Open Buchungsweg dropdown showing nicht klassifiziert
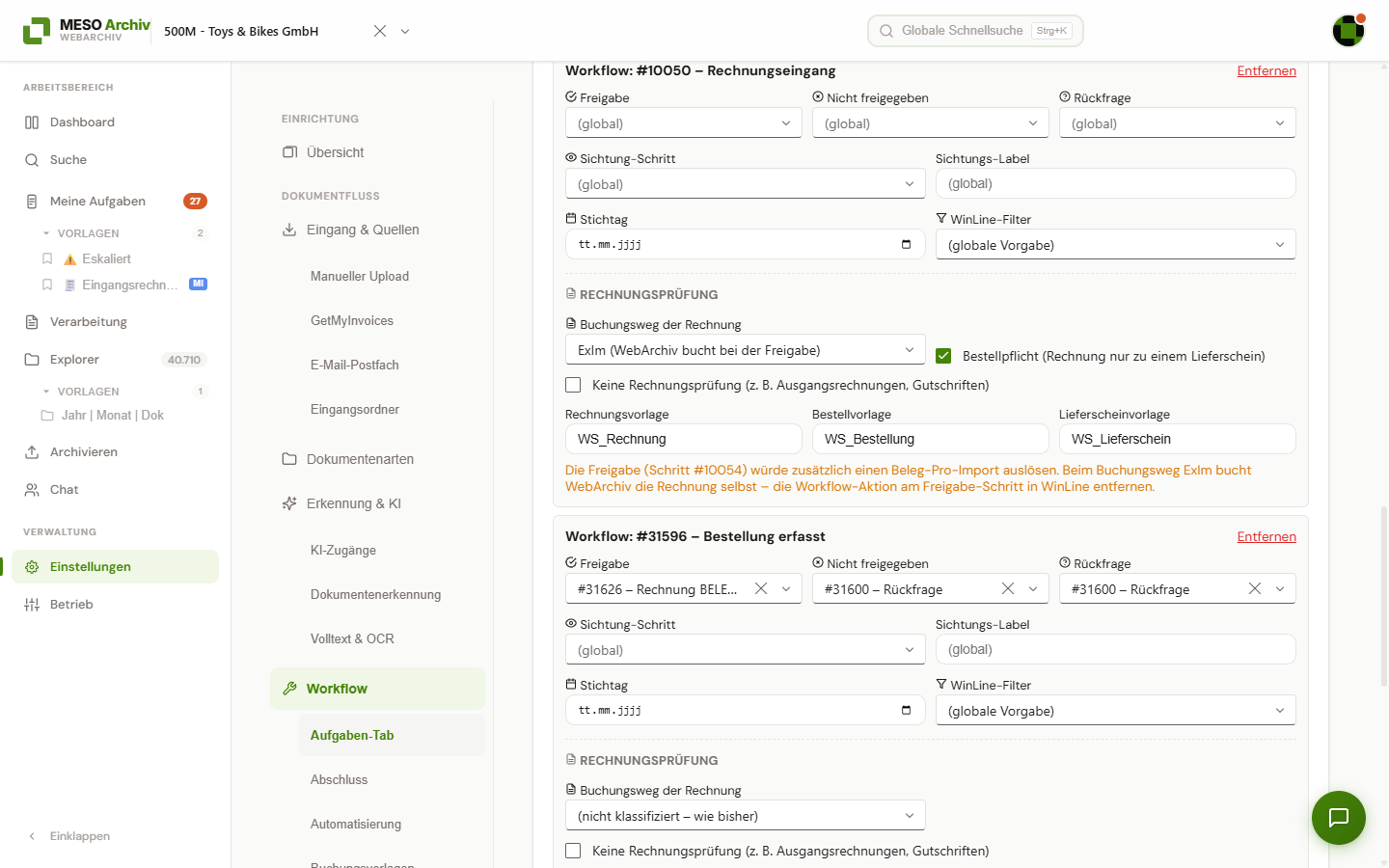1389x868 pixels. pos(746,816)
